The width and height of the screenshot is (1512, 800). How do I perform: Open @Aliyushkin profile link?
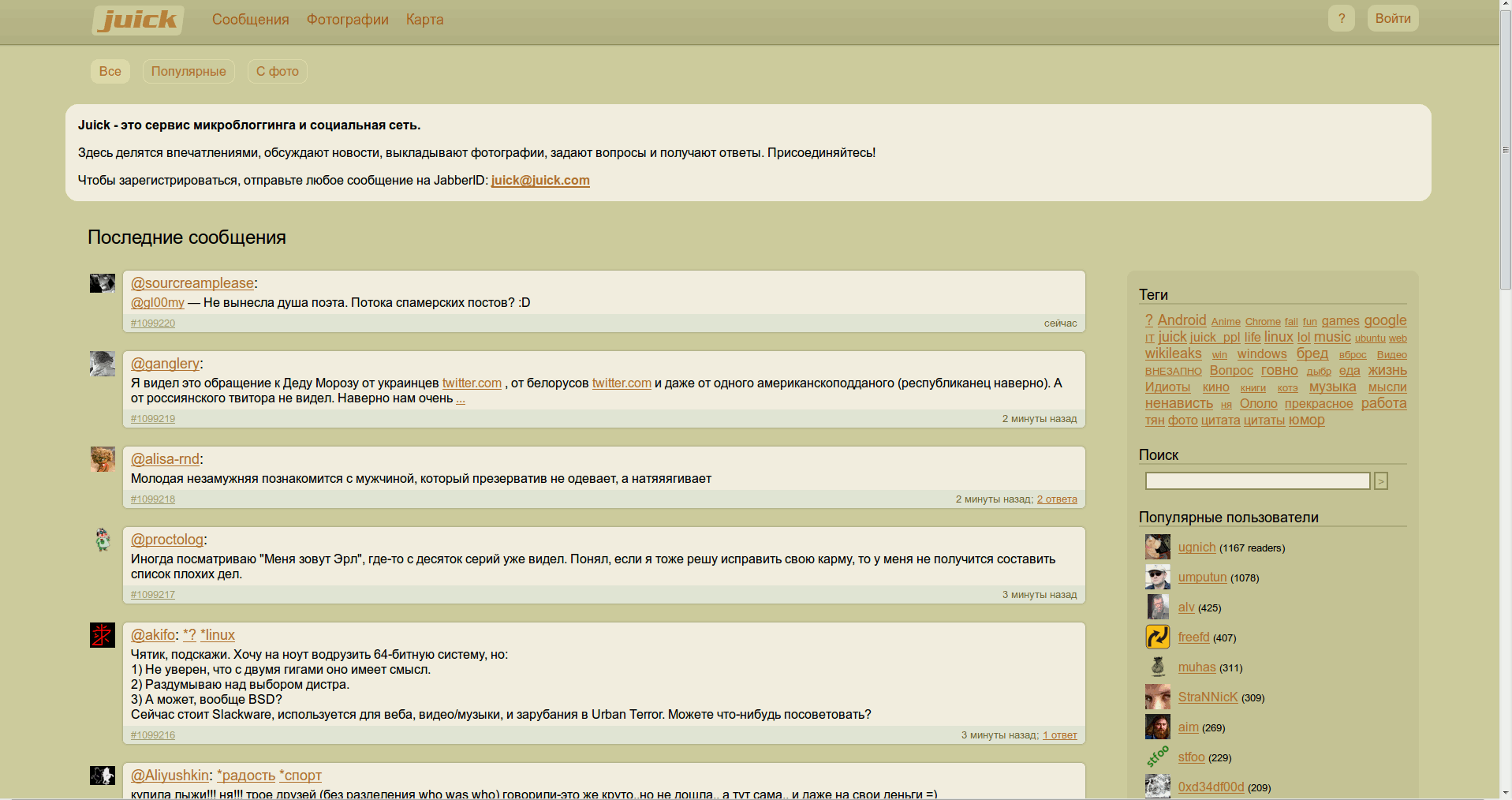pos(170,776)
